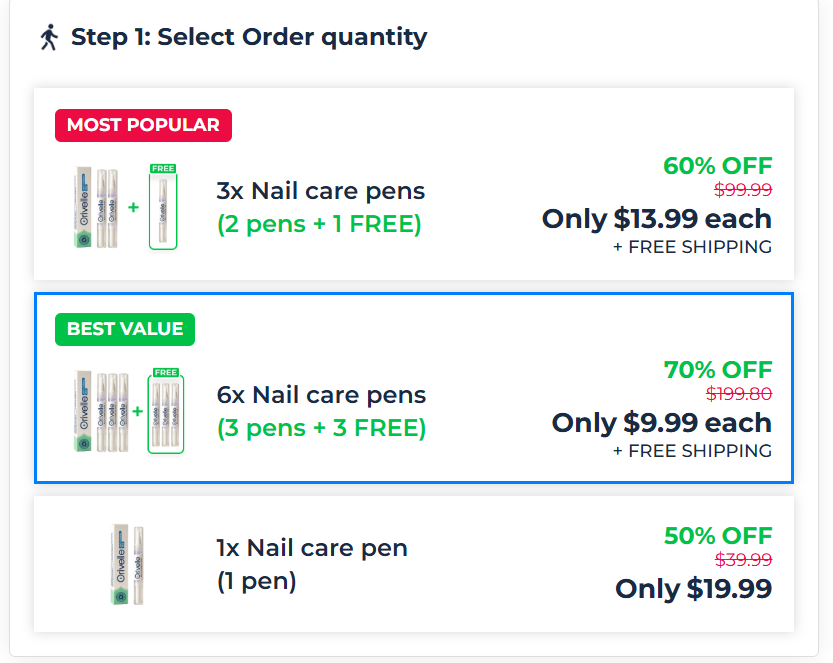The image size is (833, 663).
Task: Select the 6x Nail care pens option
Action: point(321,395)
